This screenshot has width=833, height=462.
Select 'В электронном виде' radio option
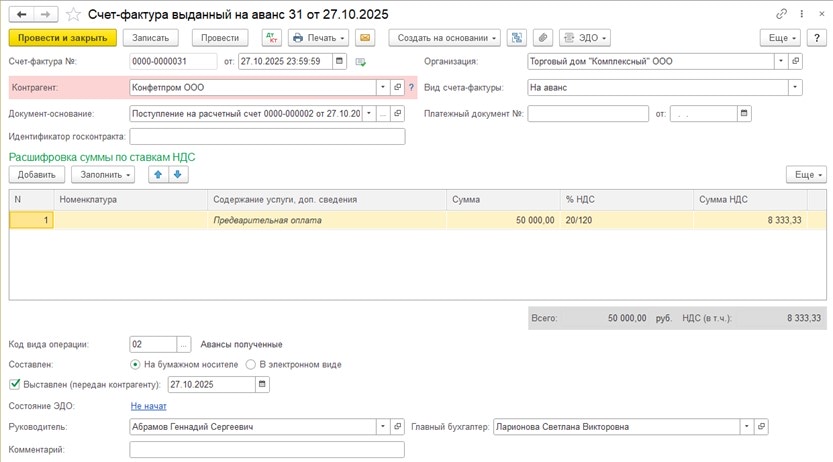pos(251,364)
